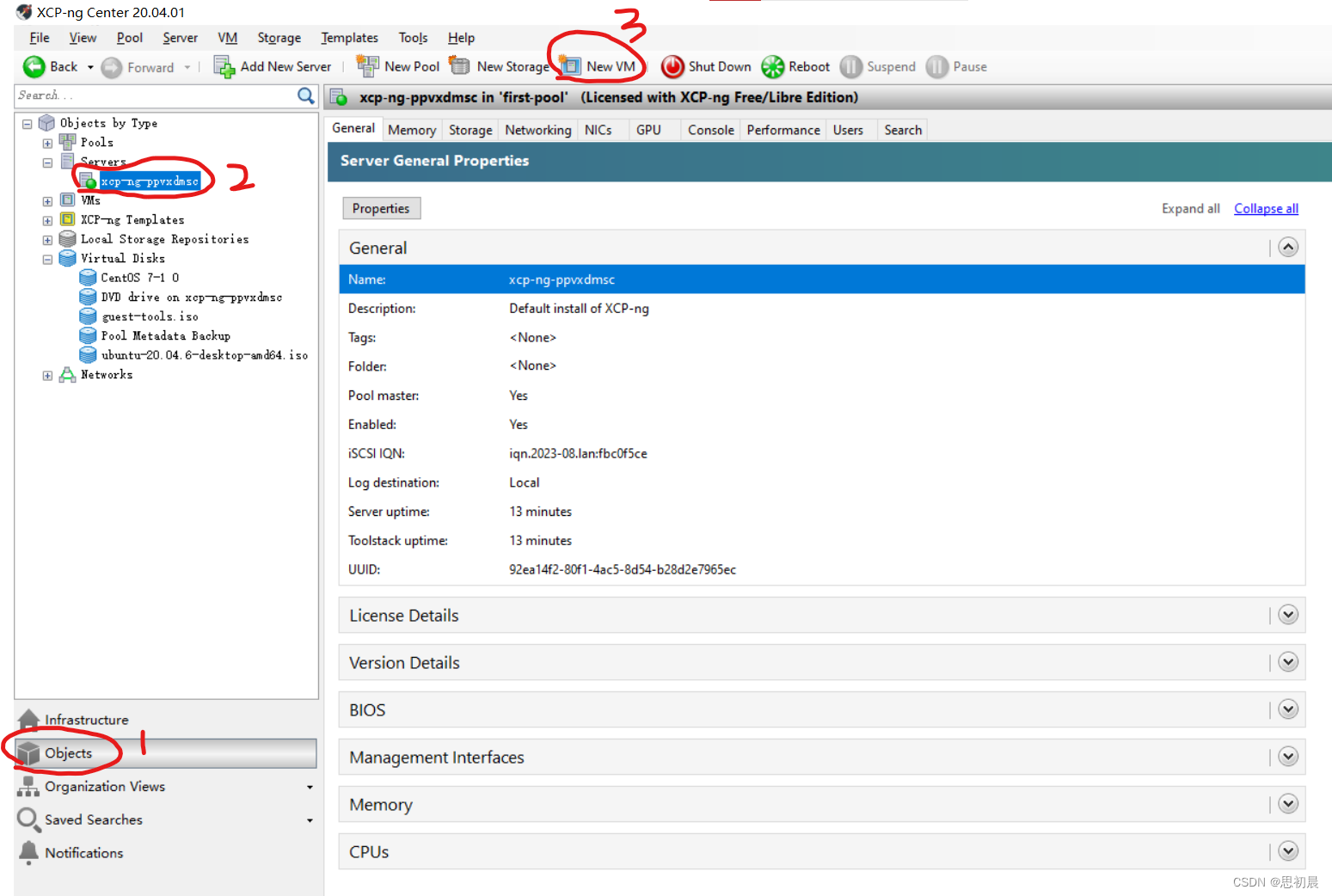Click the XCP-ng Templates tree icon
This screenshot has height=896, width=1332.
(67, 219)
